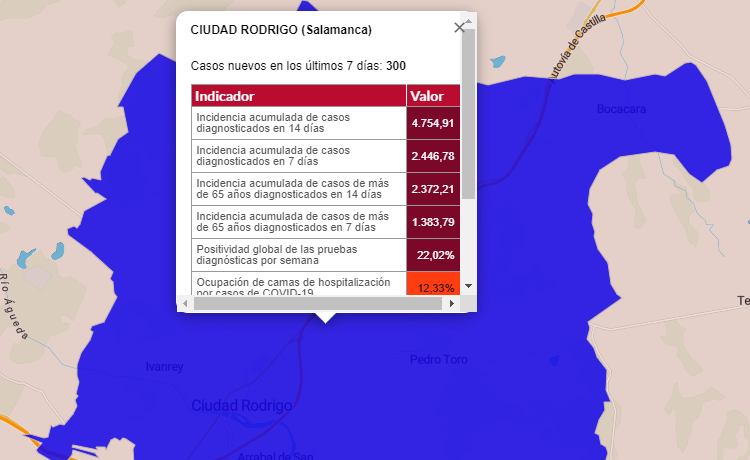750x460 pixels.
Task: Click the popup vertical scrollbar down arrow
Action: click(x=469, y=286)
